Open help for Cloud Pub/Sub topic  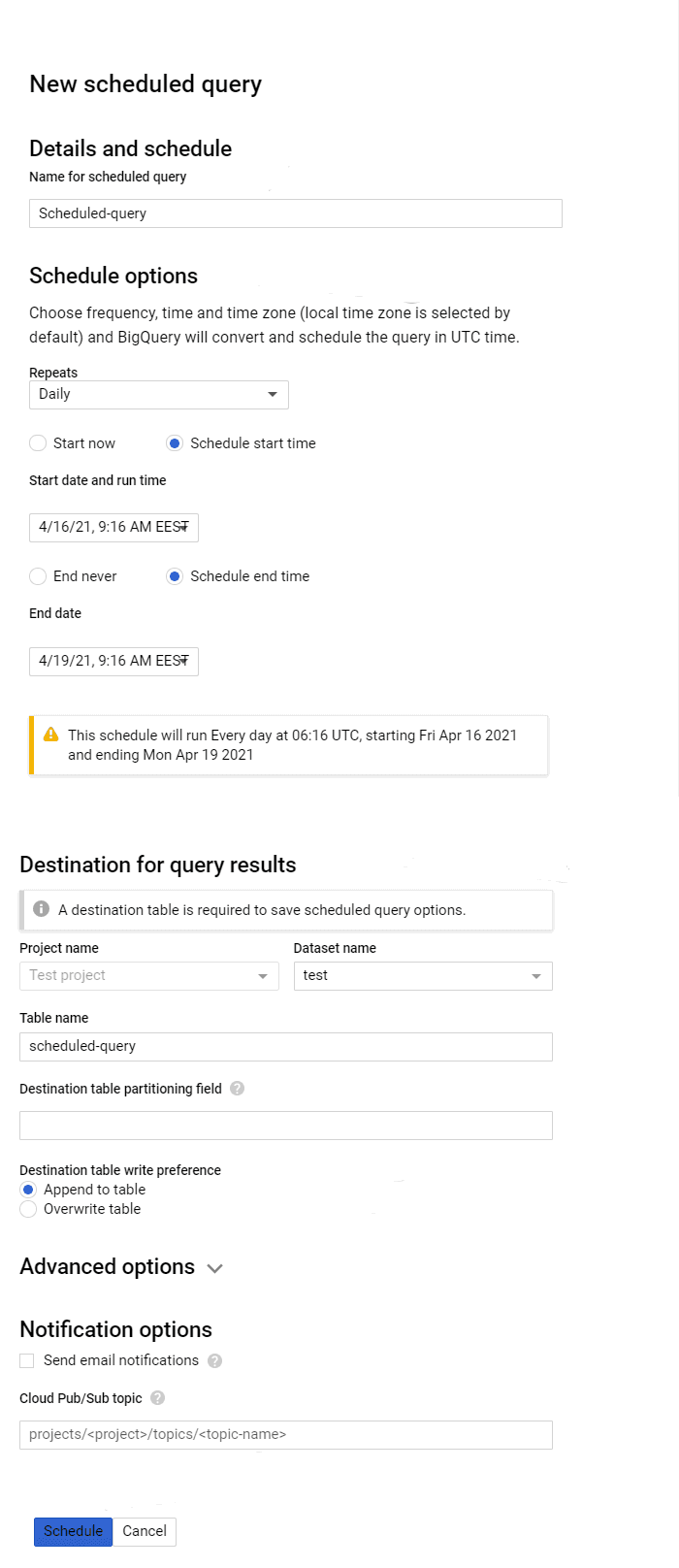tap(156, 1398)
